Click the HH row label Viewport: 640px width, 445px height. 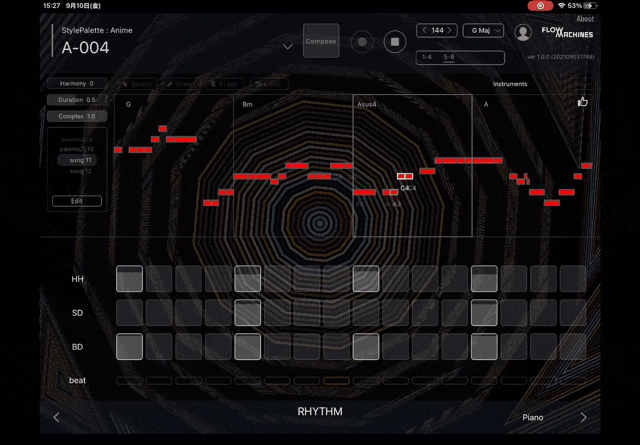click(77, 279)
